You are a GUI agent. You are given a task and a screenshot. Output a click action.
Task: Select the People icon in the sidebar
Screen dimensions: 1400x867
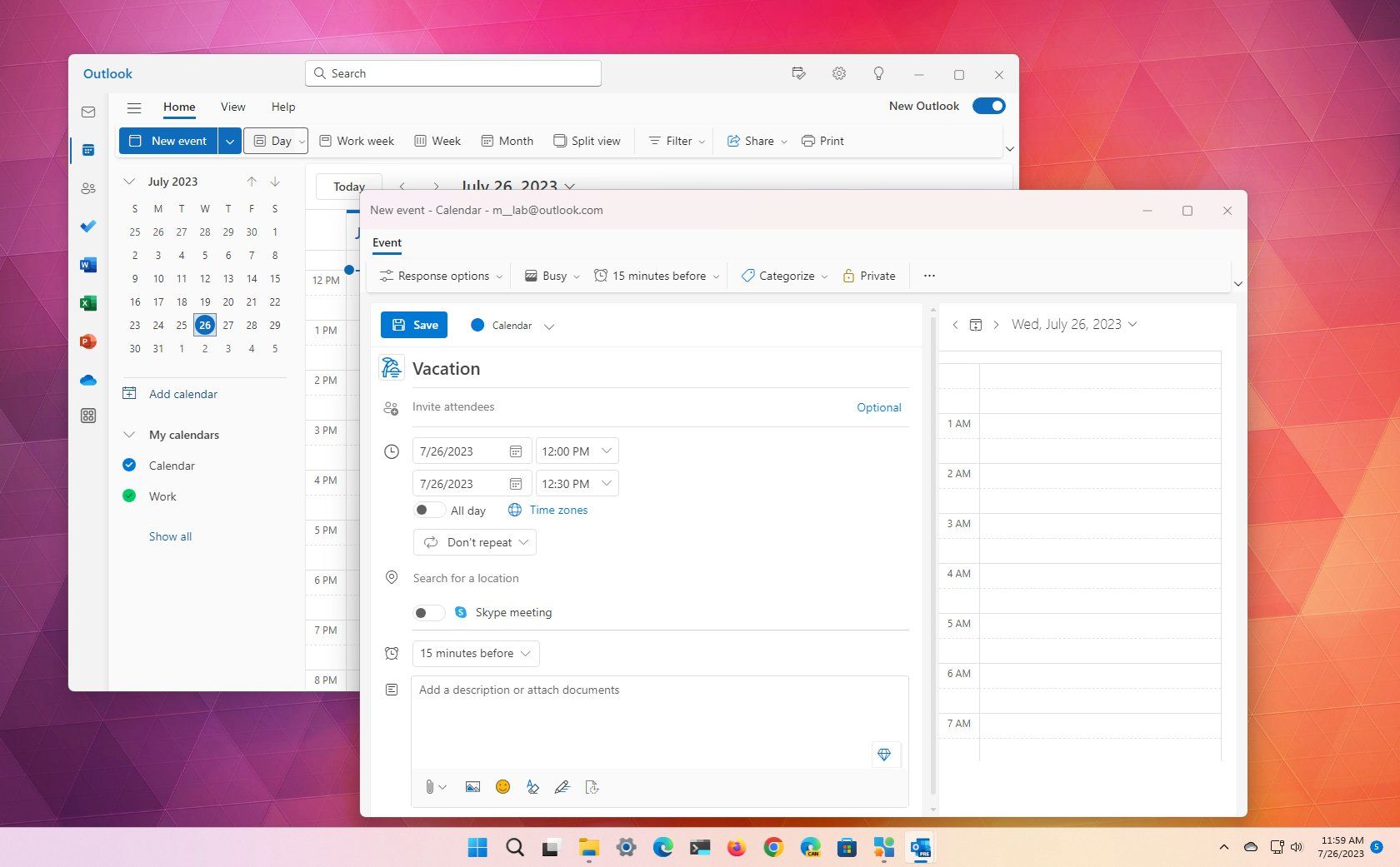point(88,188)
